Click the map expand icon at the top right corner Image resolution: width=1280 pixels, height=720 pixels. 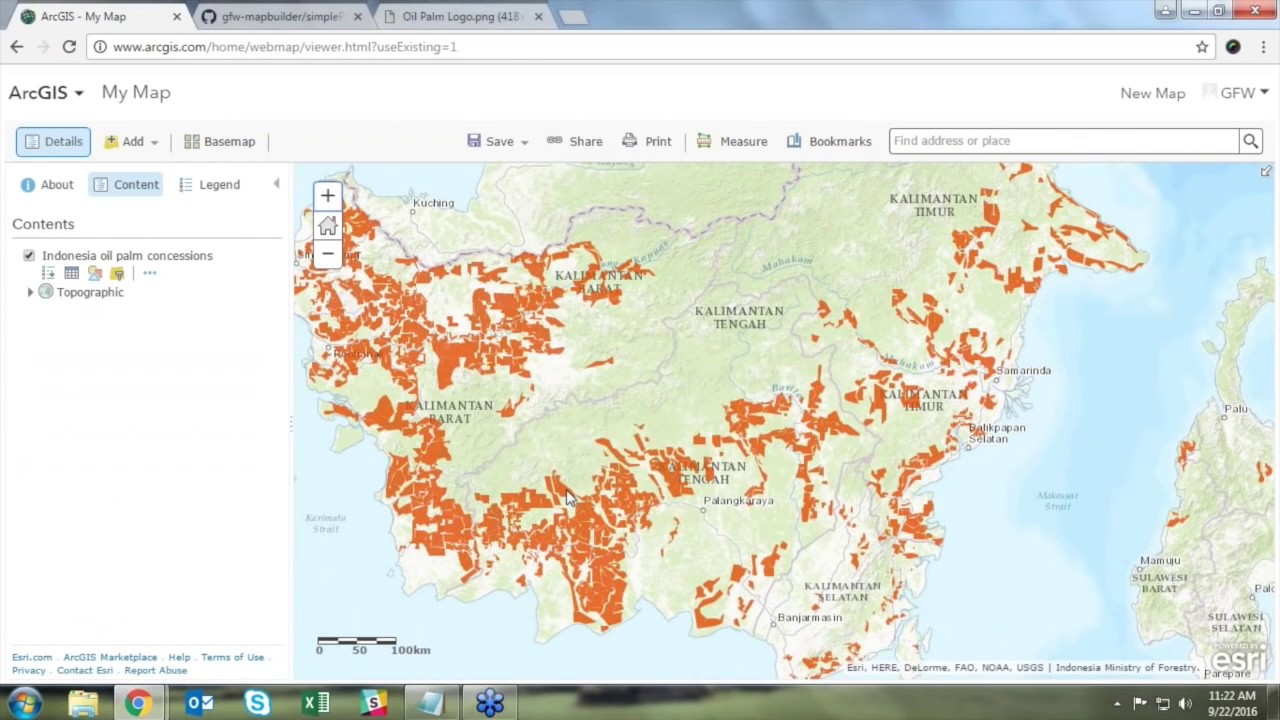[1266, 172]
